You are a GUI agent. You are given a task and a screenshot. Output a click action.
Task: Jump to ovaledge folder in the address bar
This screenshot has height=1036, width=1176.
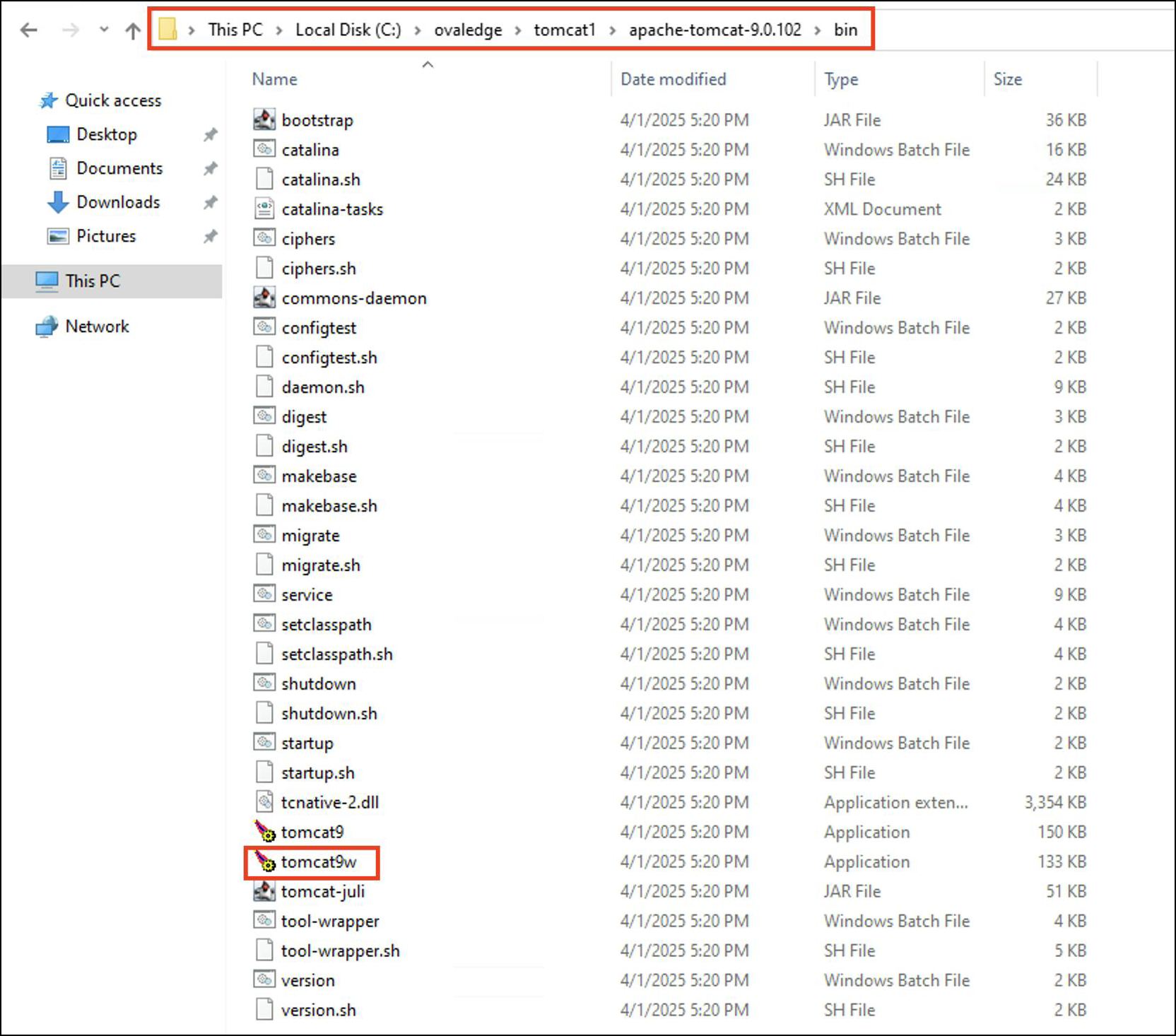[468, 30]
